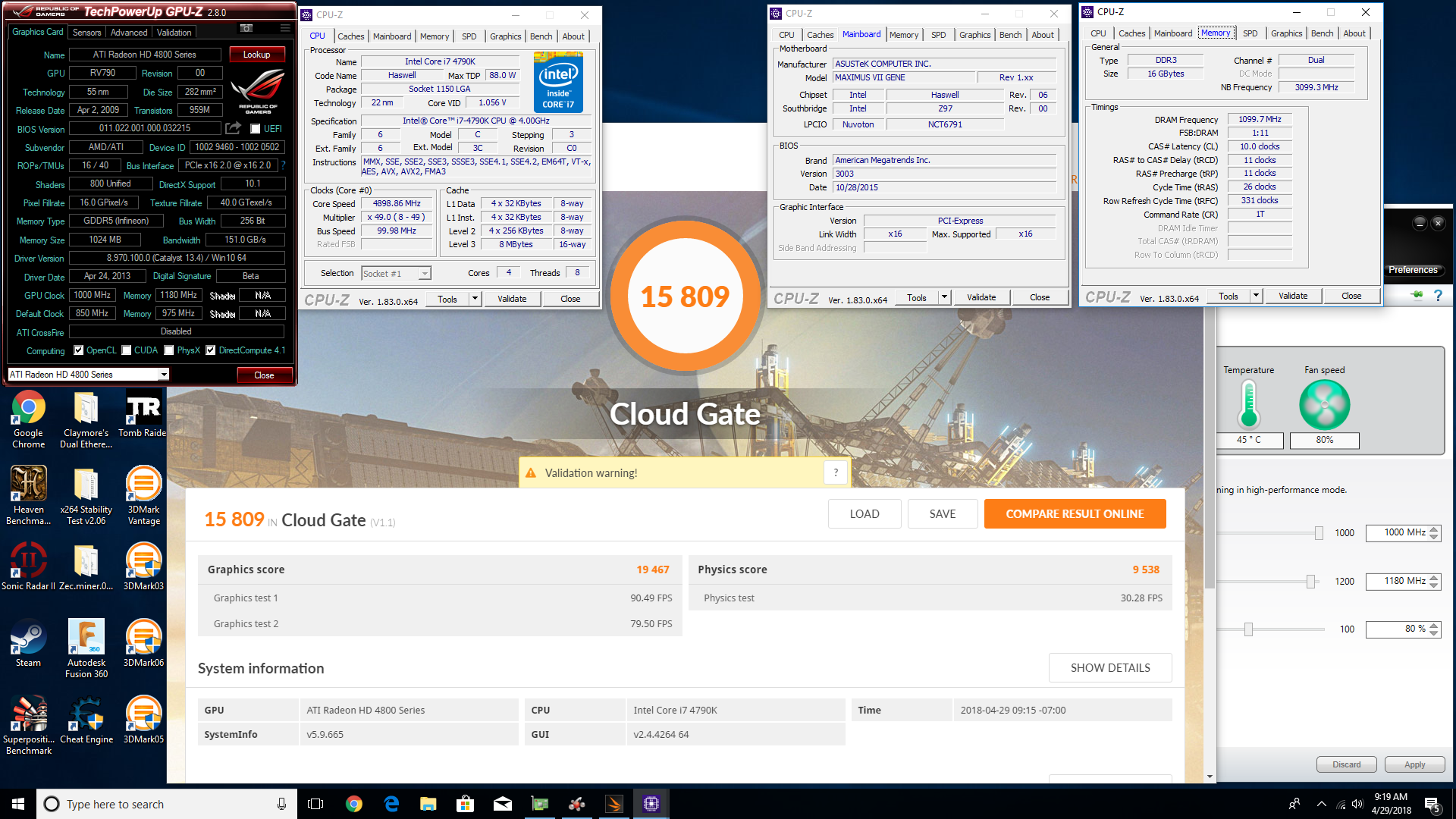Switch to Advanced tab in GPU-Z
The width and height of the screenshot is (1456, 819).
click(x=129, y=33)
